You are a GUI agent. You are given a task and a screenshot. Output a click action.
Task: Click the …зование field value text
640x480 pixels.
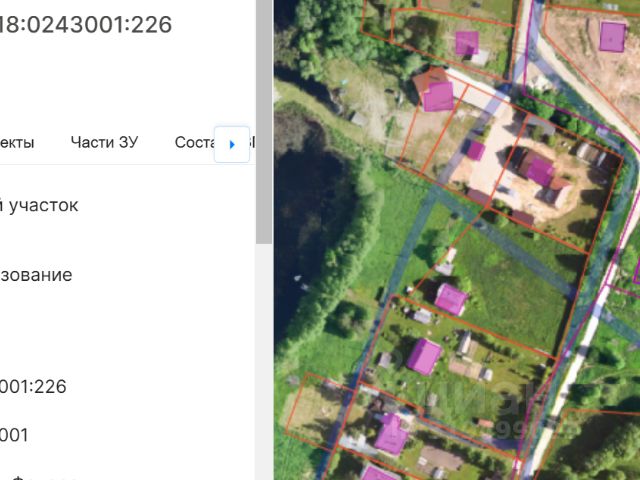[x=36, y=275]
